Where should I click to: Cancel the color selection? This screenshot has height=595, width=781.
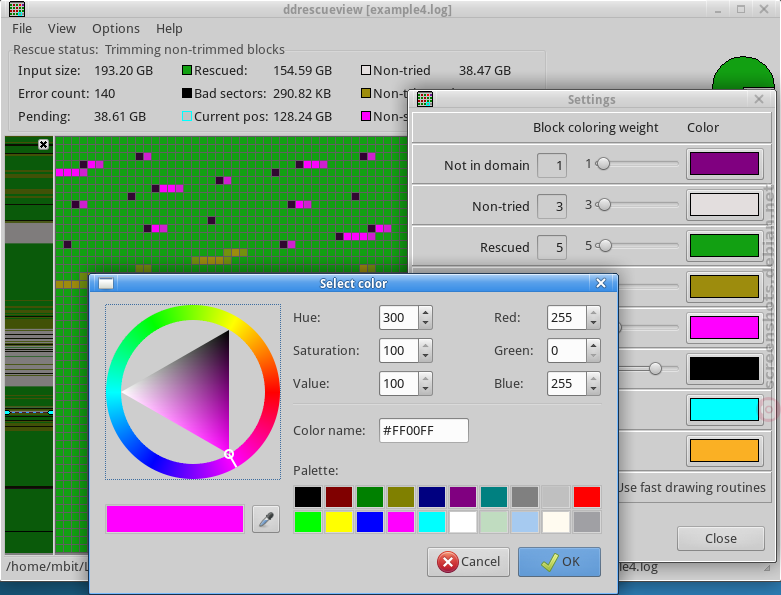tap(468, 562)
